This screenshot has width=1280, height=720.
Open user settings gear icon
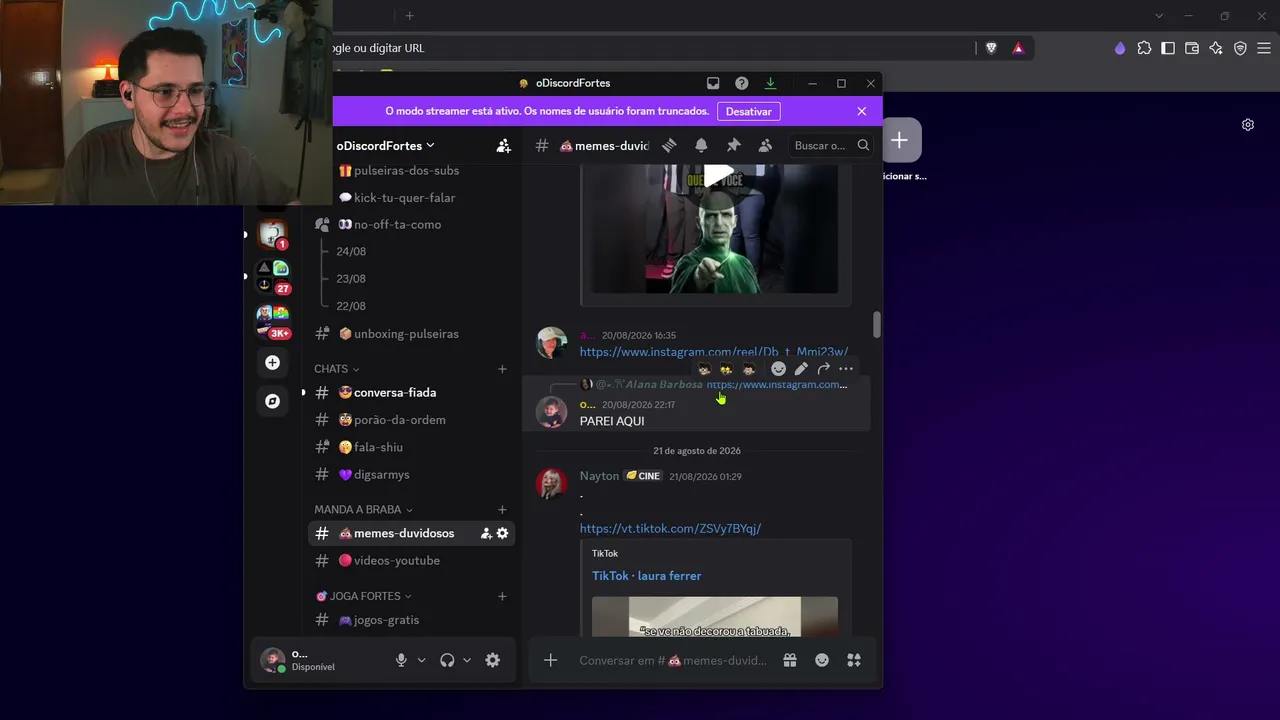click(492, 660)
